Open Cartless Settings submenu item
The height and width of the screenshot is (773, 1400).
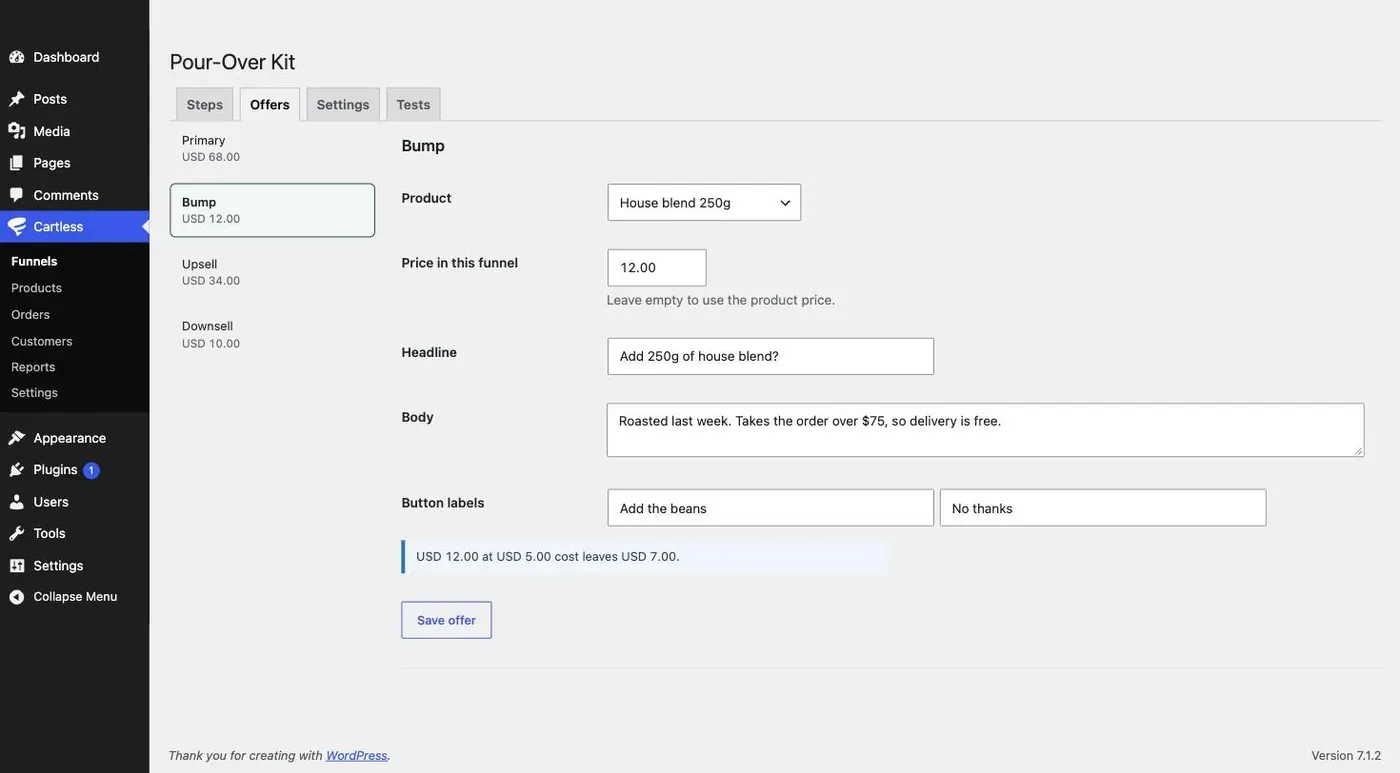tap(34, 393)
